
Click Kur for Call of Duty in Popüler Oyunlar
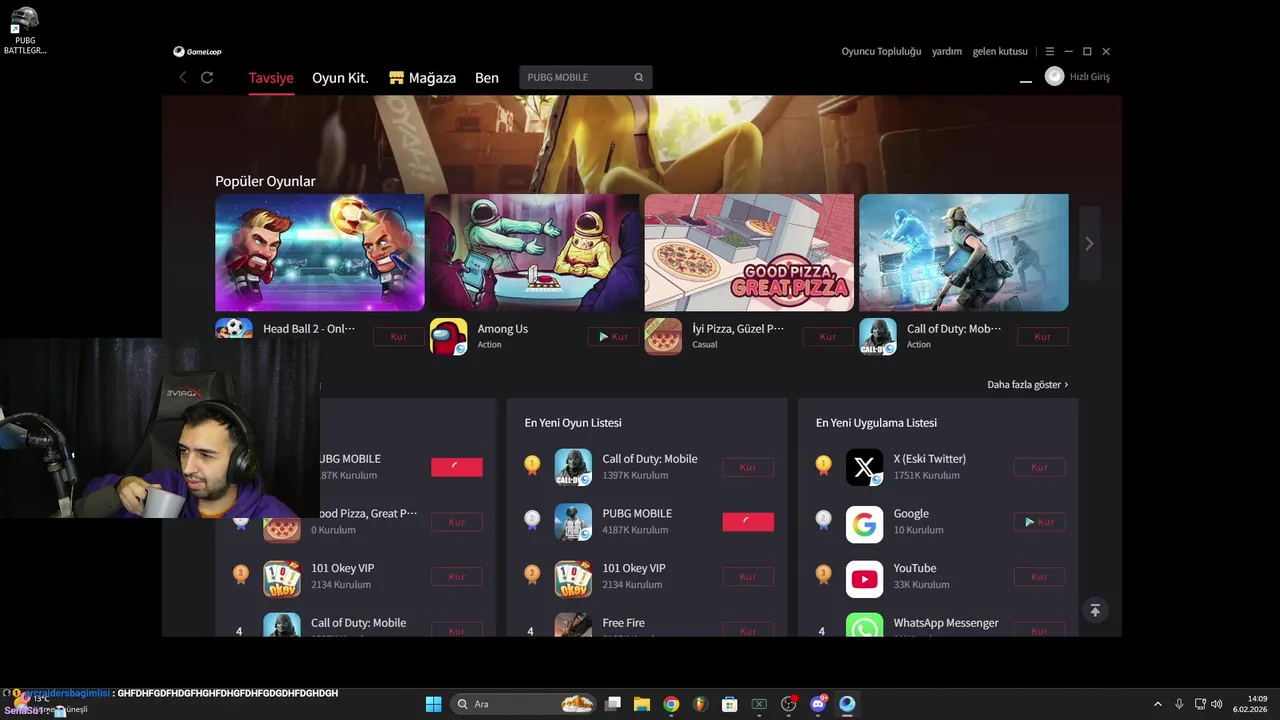pos(1043,337)
